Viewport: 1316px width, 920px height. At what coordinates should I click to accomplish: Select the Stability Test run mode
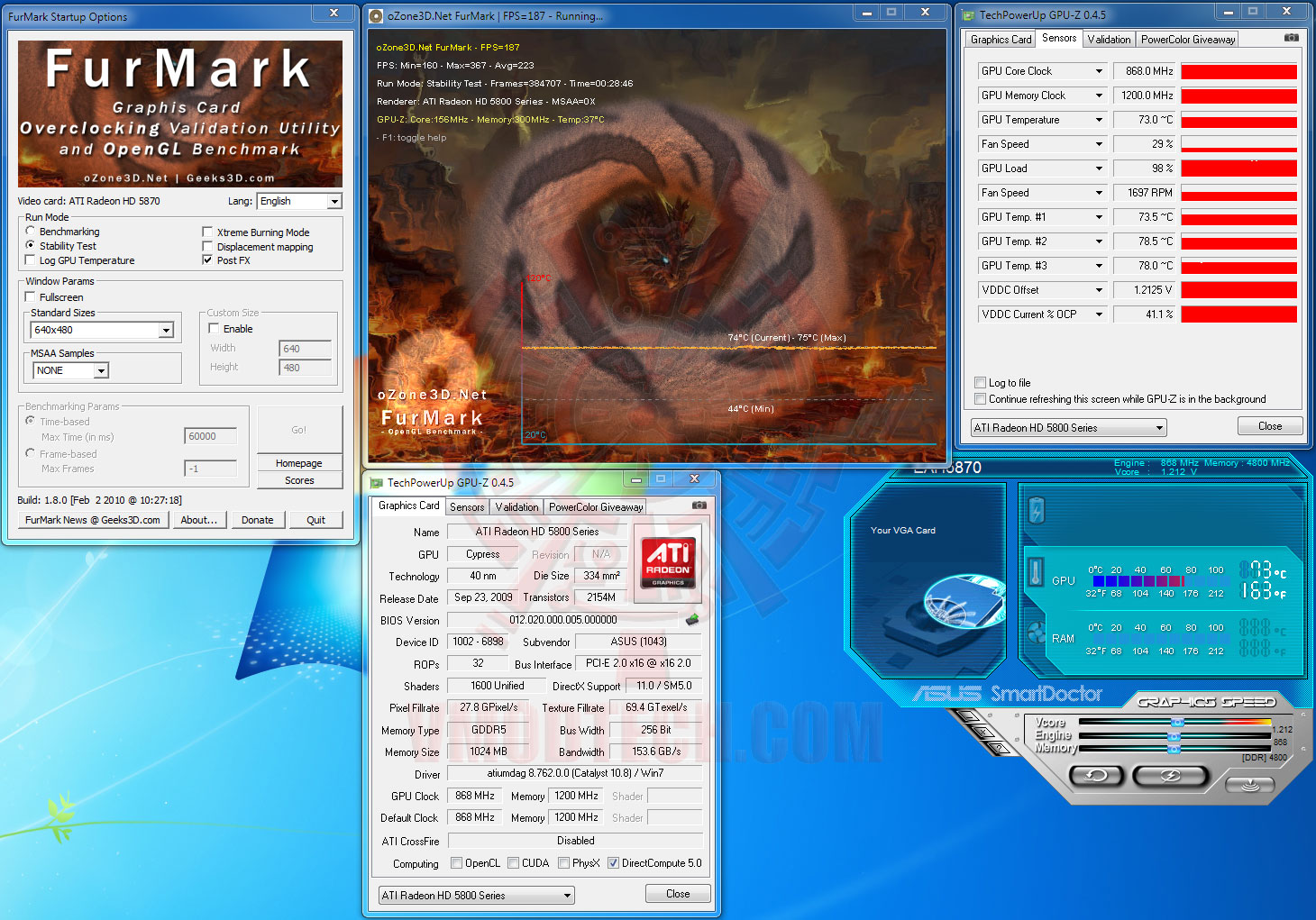31,246
